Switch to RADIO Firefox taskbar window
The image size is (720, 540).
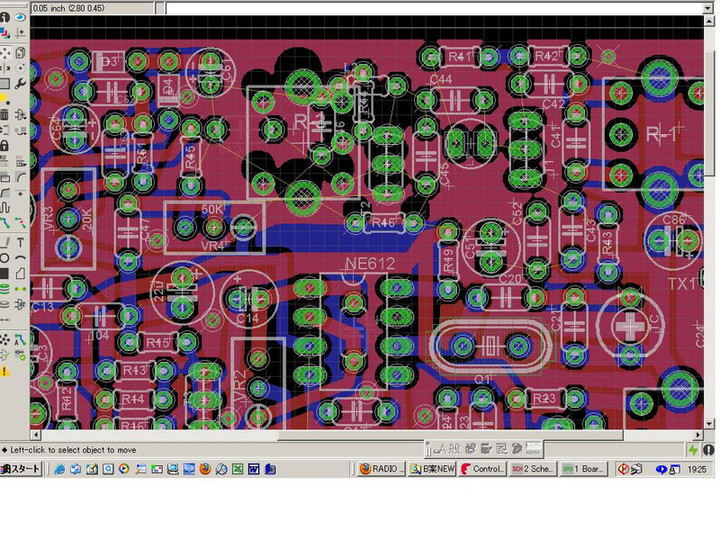point(380,468)
